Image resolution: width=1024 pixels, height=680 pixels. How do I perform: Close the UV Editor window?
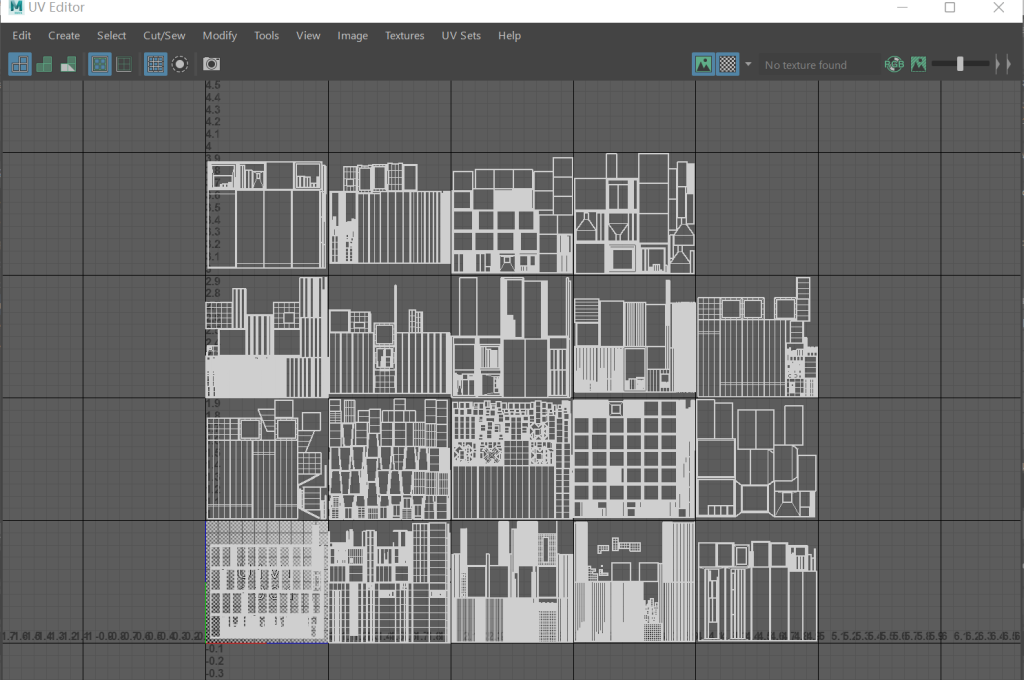pos(999,7)
